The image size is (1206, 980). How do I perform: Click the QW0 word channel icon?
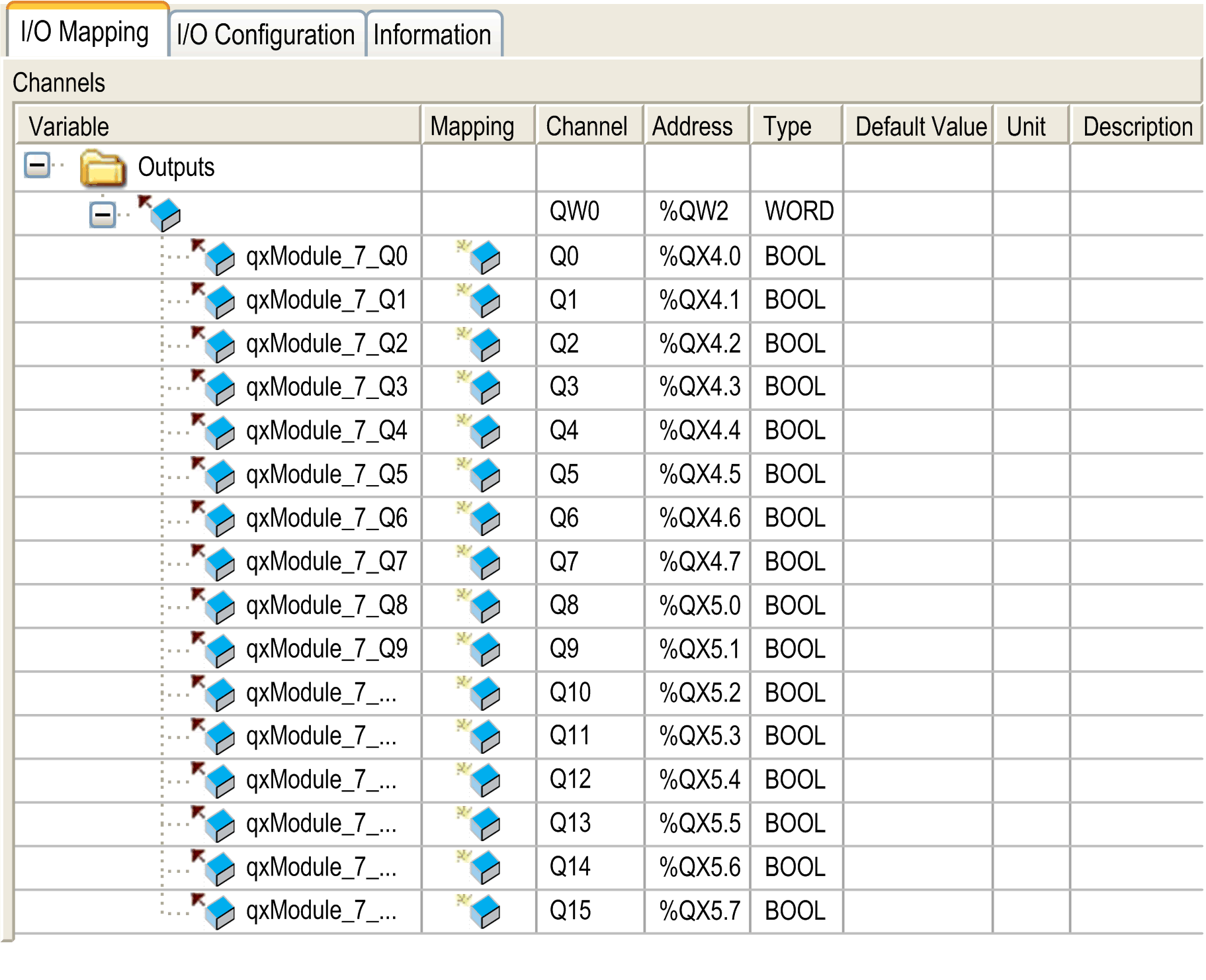[161, 213]
